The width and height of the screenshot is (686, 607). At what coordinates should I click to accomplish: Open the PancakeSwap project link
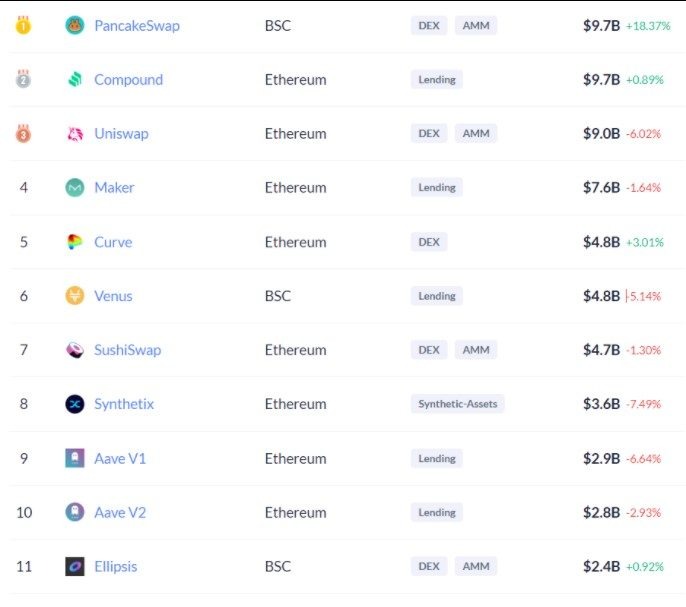point(137,25)
